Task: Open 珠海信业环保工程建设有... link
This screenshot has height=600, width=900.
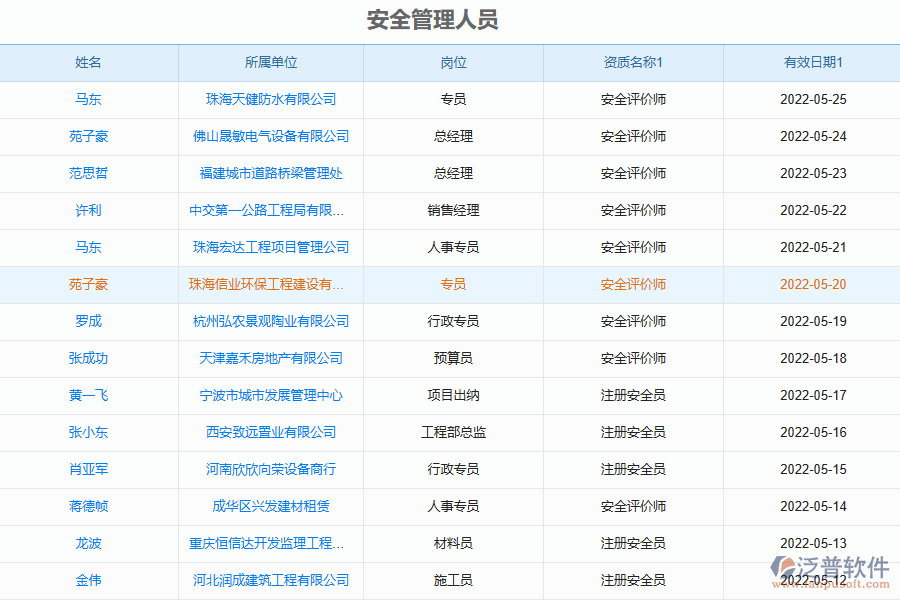Action: coord(267,284)
